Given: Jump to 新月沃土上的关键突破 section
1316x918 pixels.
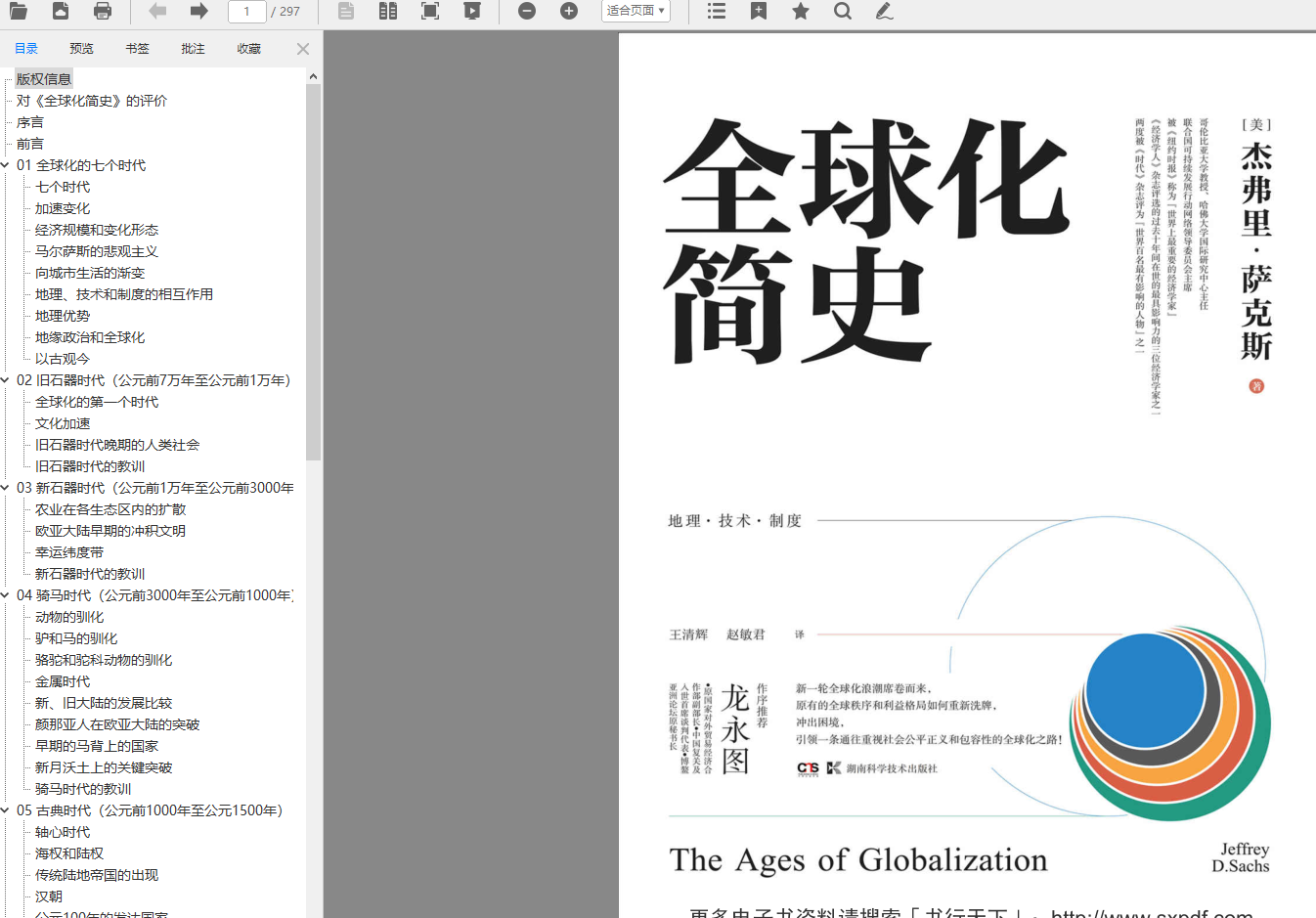Looking at the screenshot, I should point(104,767).
